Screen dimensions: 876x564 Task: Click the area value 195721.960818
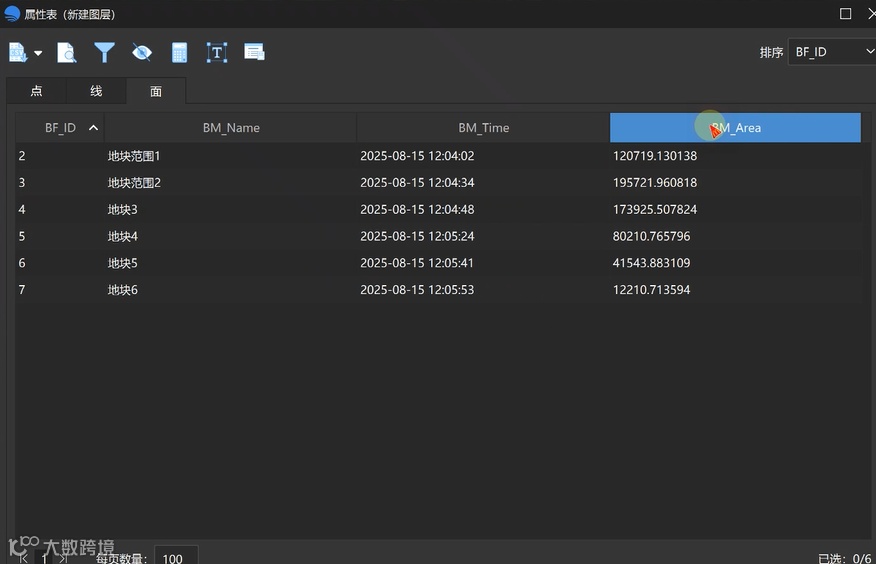coord(655,183)
